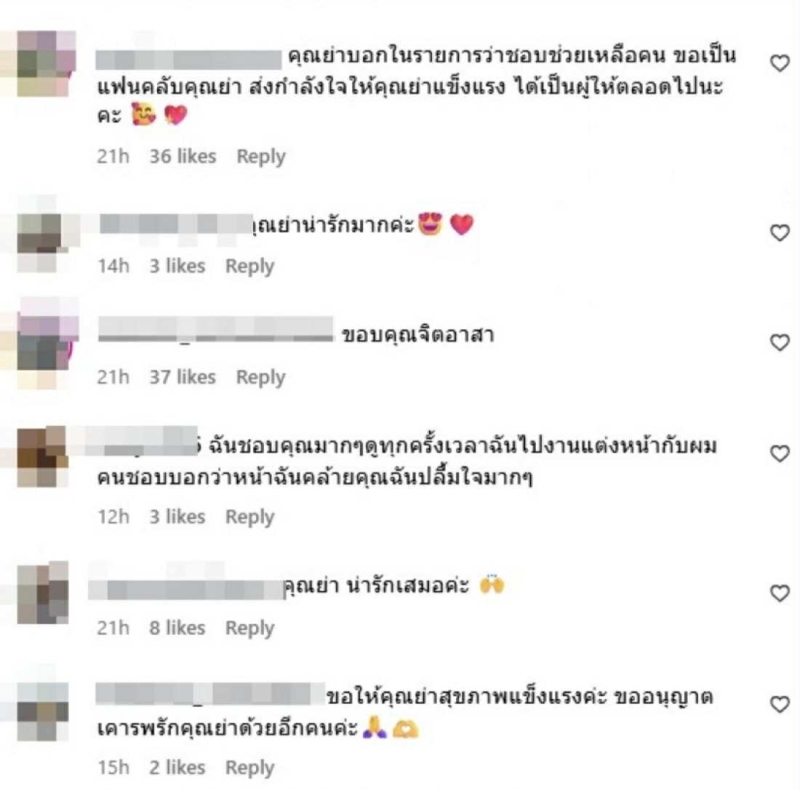Tap the heart on the 14h comment
Viewport: 800px width, 790px height.
779,233
